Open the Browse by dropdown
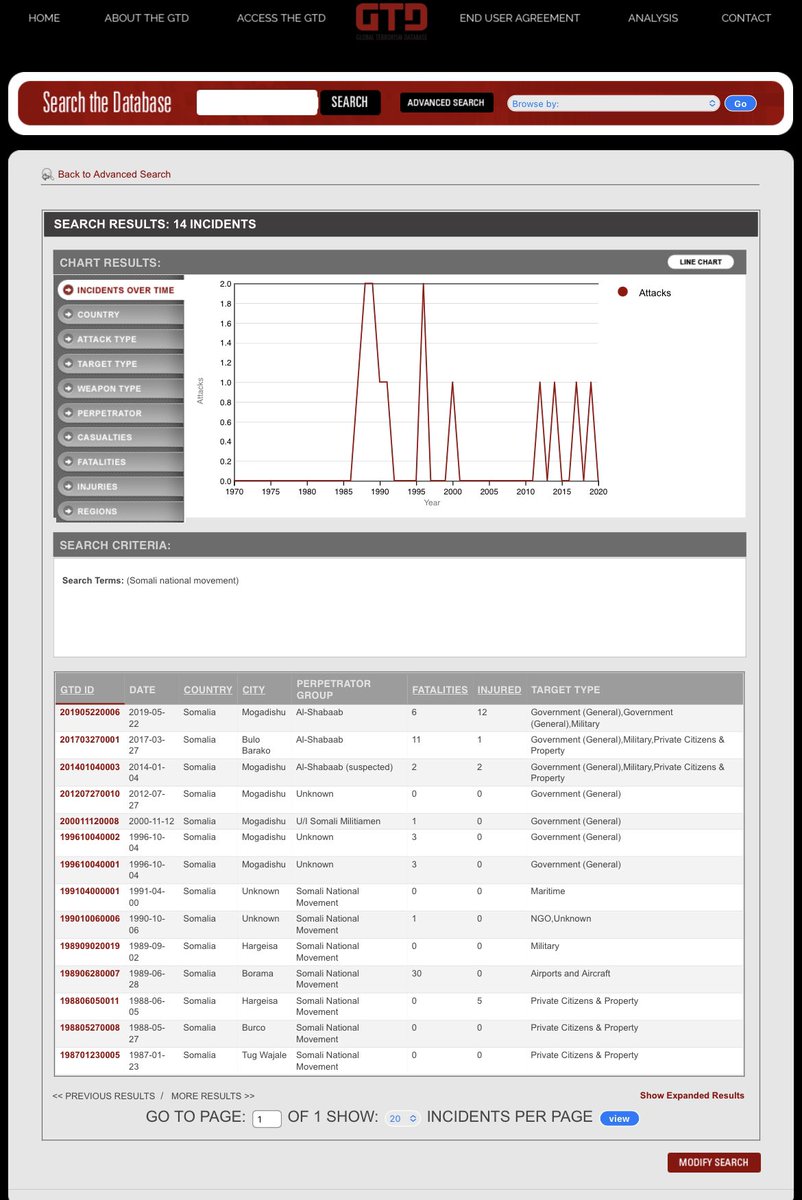Viewport: 802px width, 1200px height. [613, 103]
